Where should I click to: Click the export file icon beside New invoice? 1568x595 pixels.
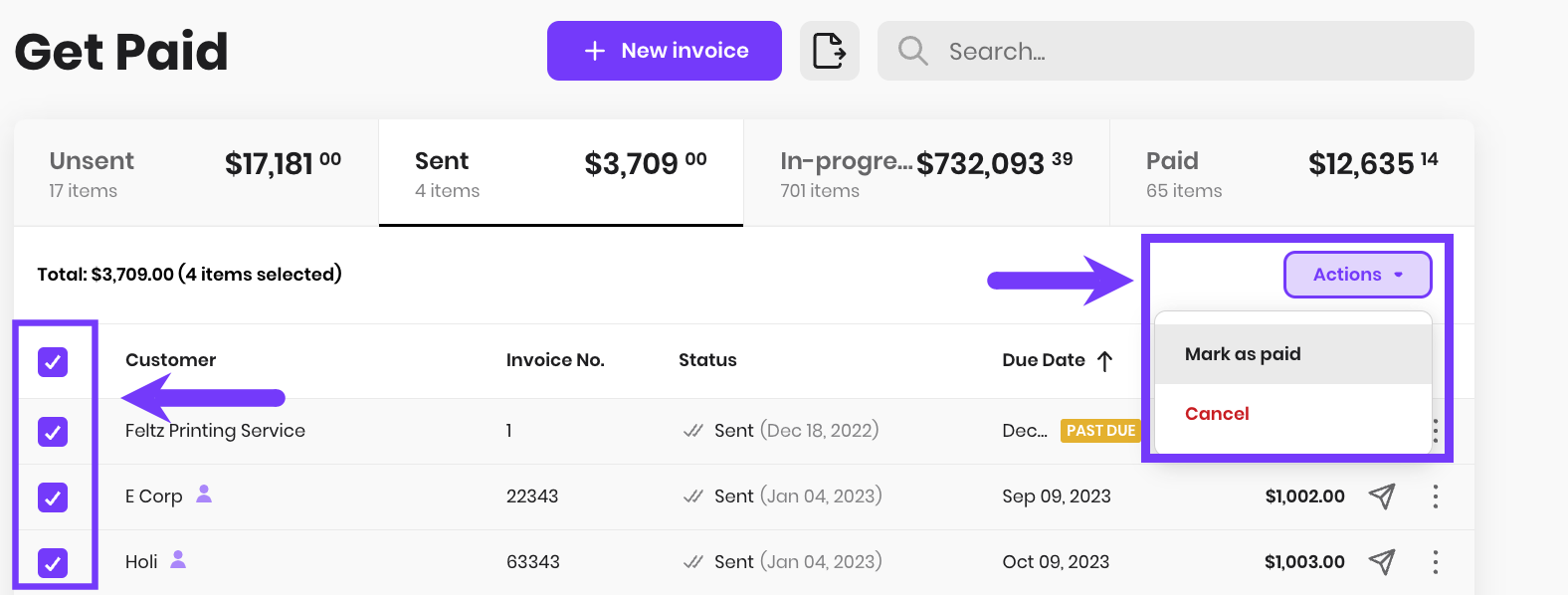(829, 51)
